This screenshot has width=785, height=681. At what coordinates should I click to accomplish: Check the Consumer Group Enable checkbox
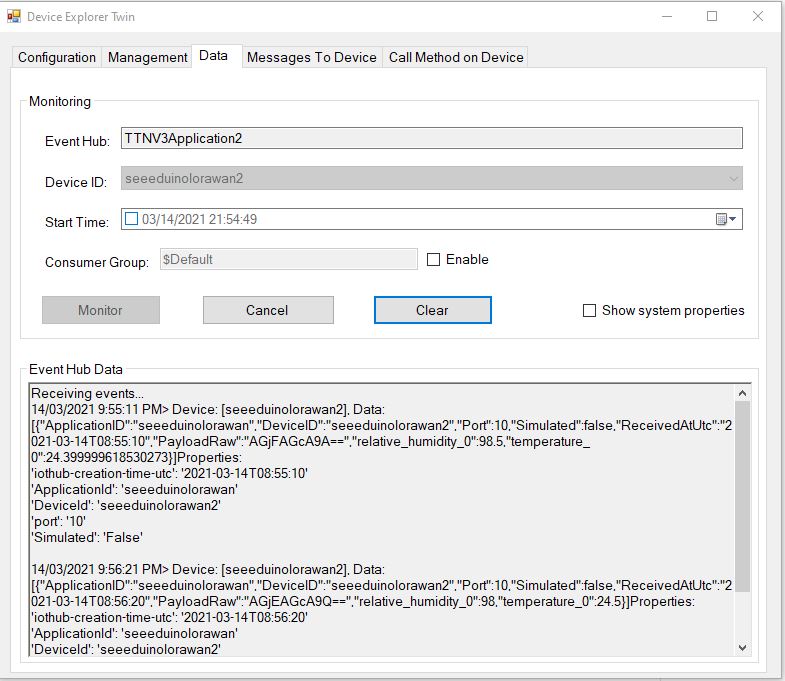(433, 259)
